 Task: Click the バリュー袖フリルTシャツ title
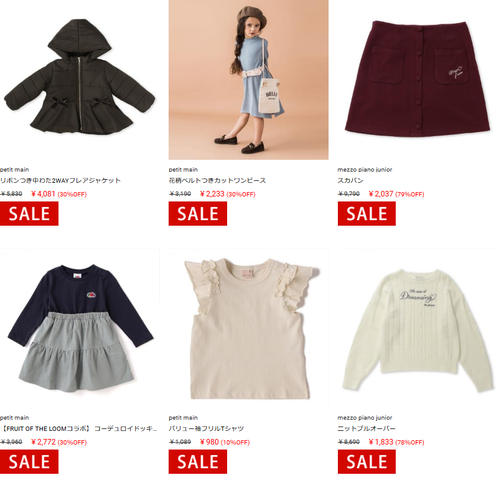(x=206, y=429)
